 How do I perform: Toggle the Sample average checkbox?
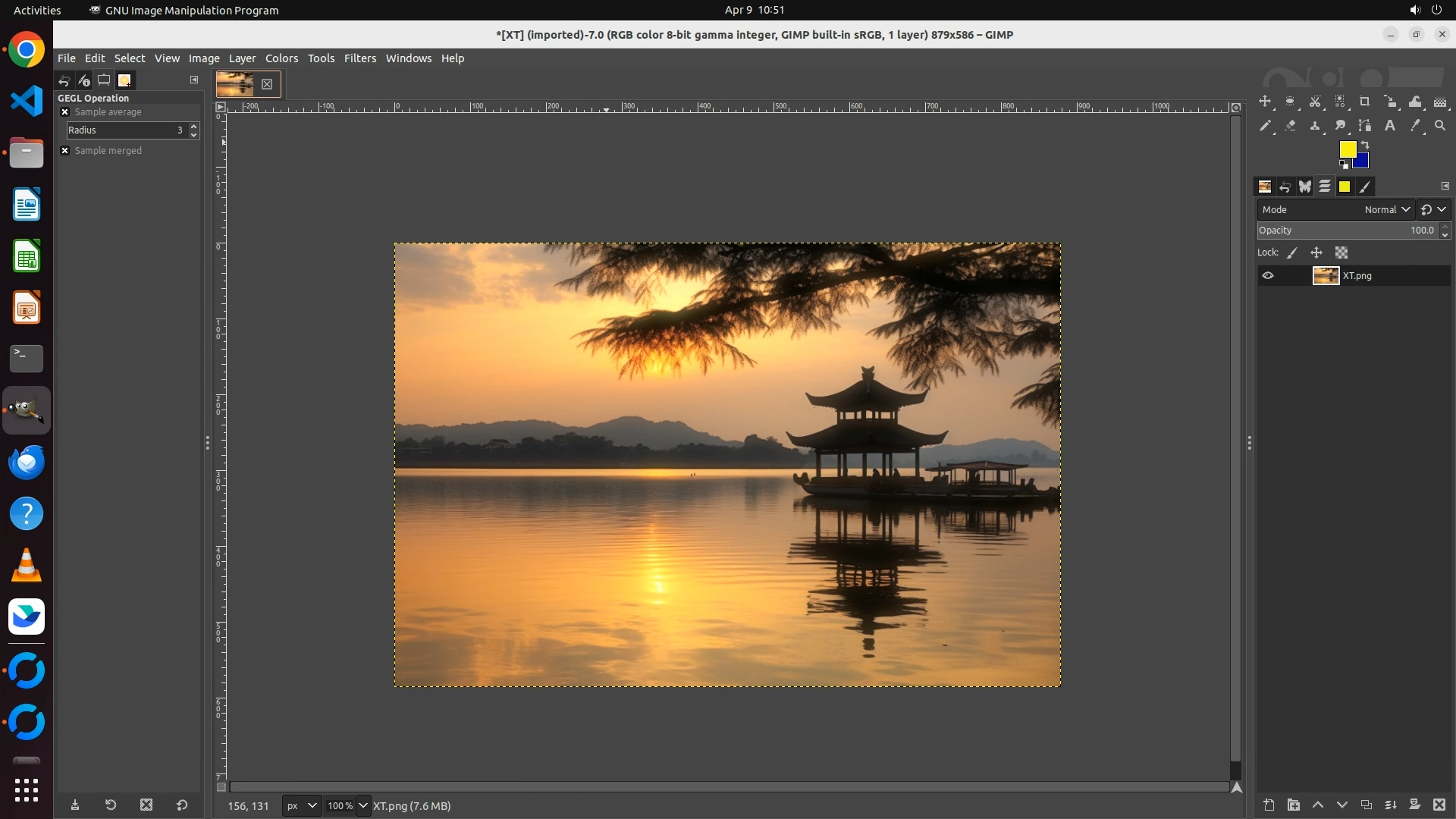65,112
